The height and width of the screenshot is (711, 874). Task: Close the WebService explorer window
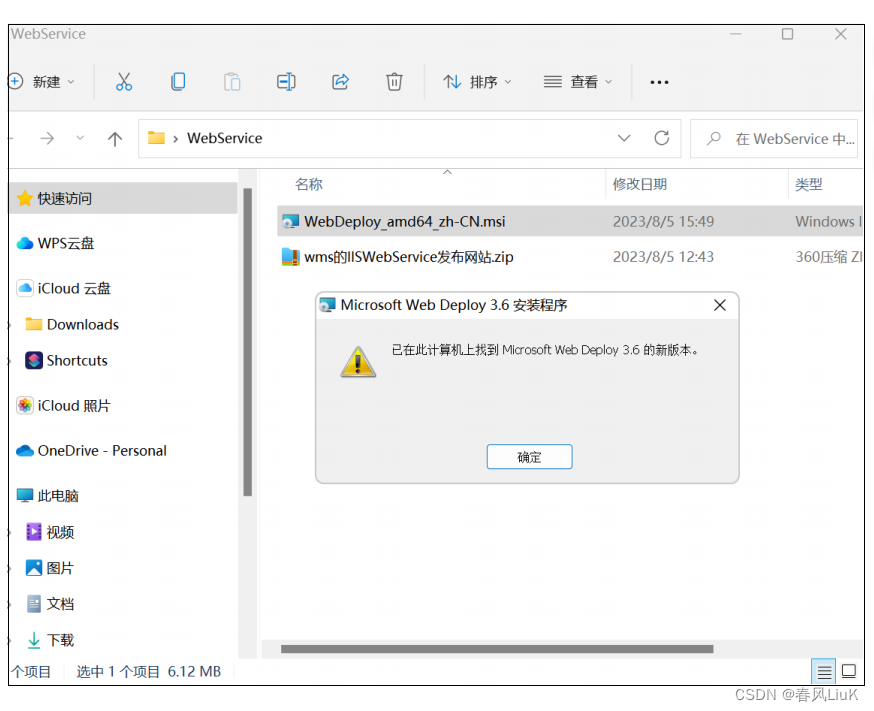(x=841, y=34)
